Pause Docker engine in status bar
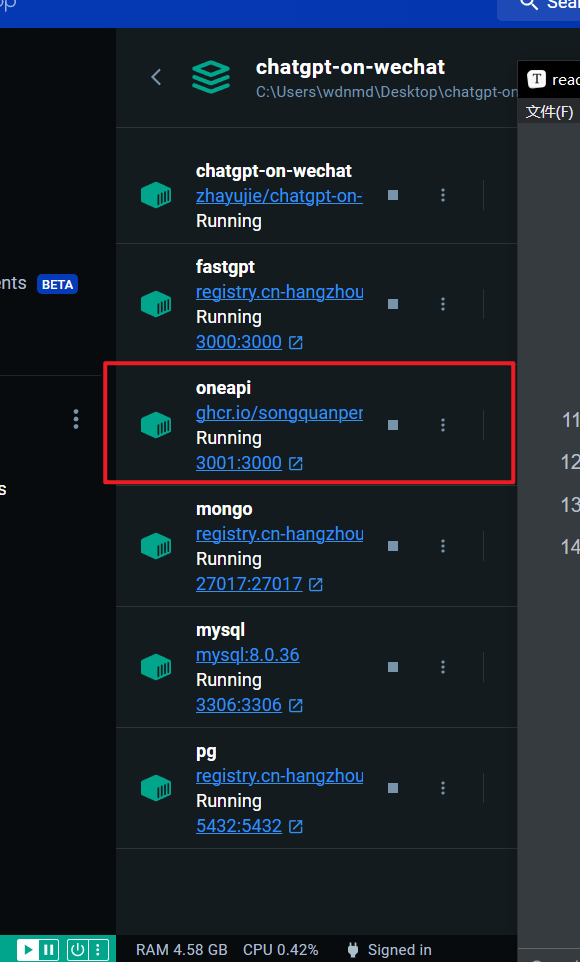 (x=49, y=950)
